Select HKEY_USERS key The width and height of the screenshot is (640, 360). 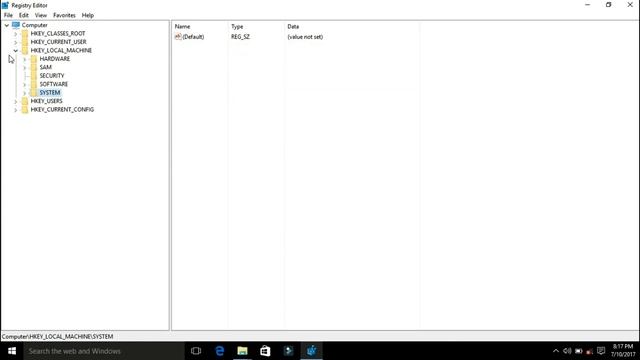47,101
